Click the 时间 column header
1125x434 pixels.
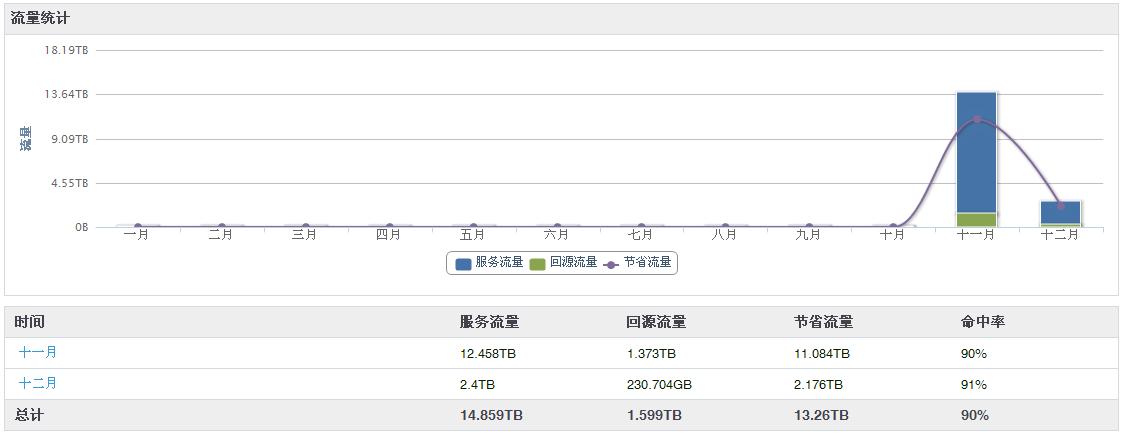tap(27, 322)
